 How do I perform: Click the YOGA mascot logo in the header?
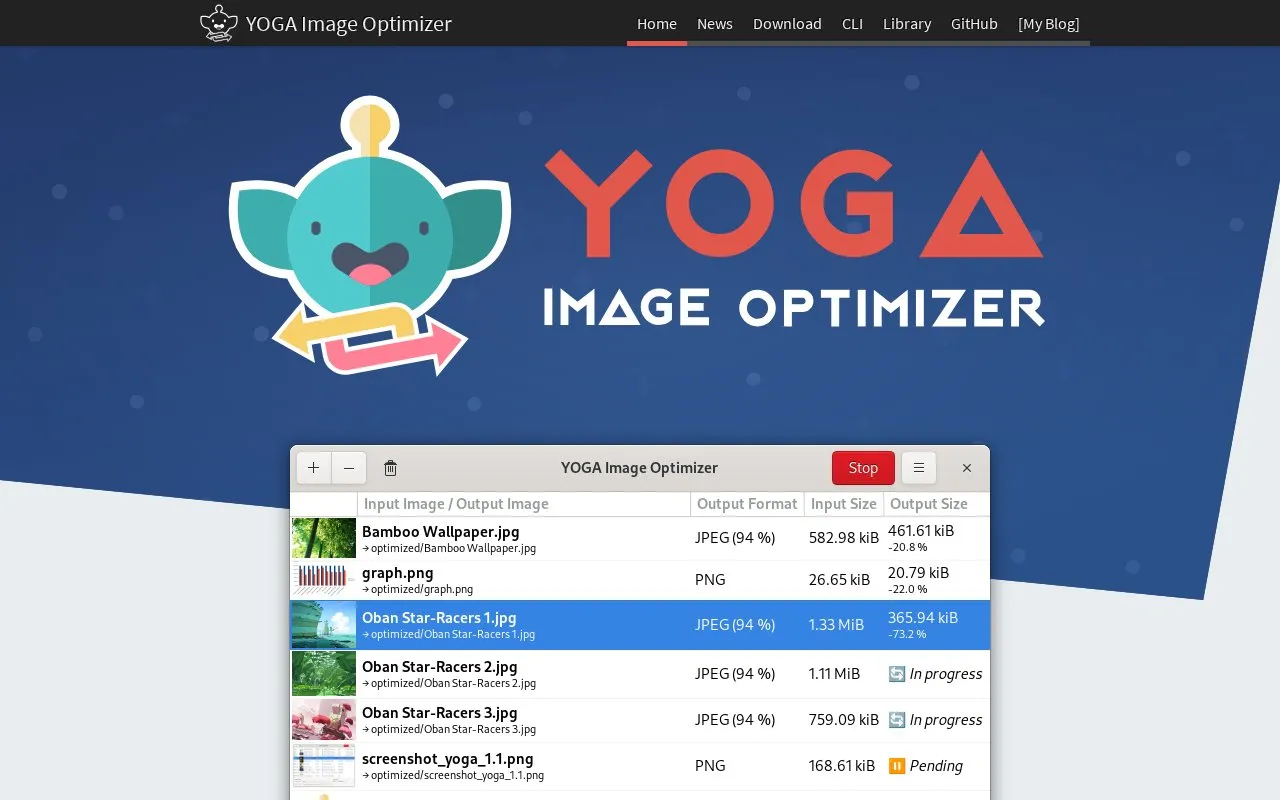tap(219, 23)
